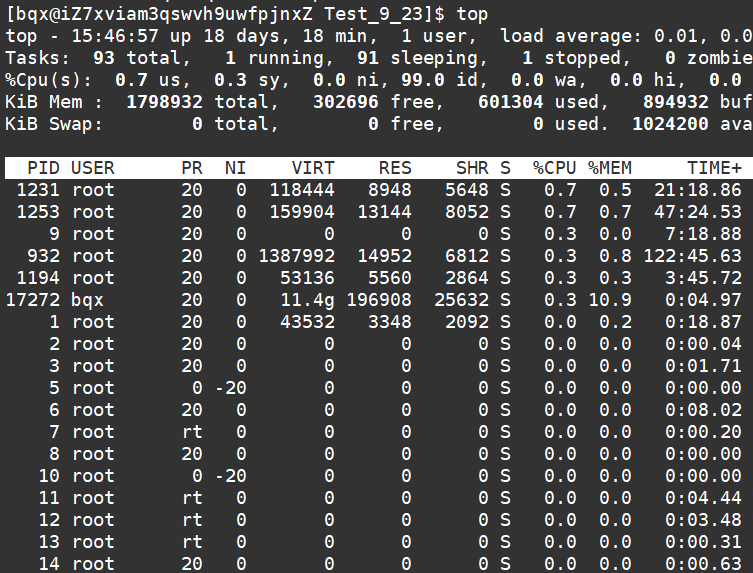Click the TIME+ column header

coord(714,168)
